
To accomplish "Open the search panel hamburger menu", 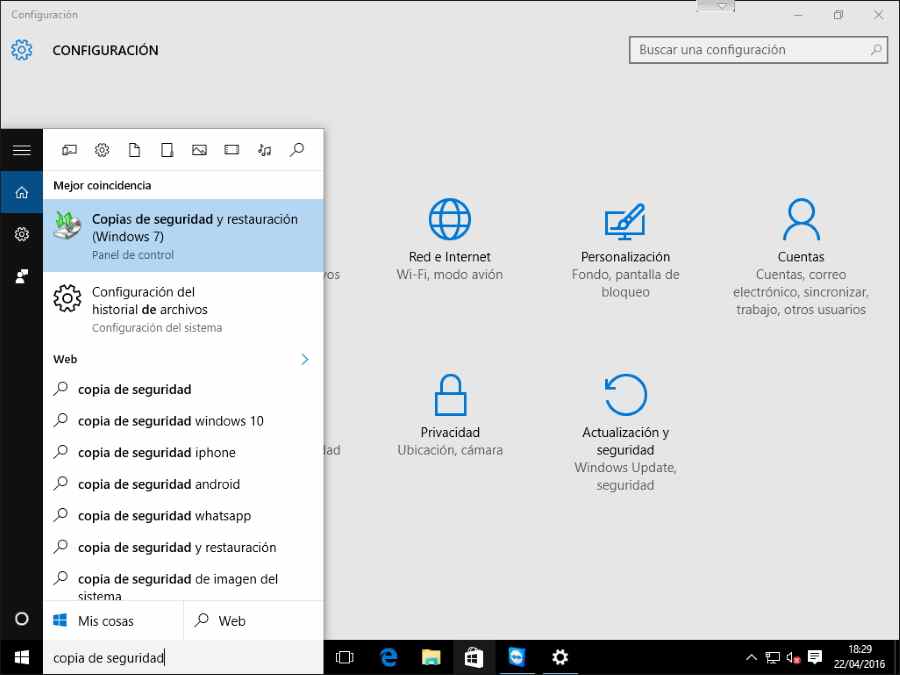I will (x=22, y=150).
